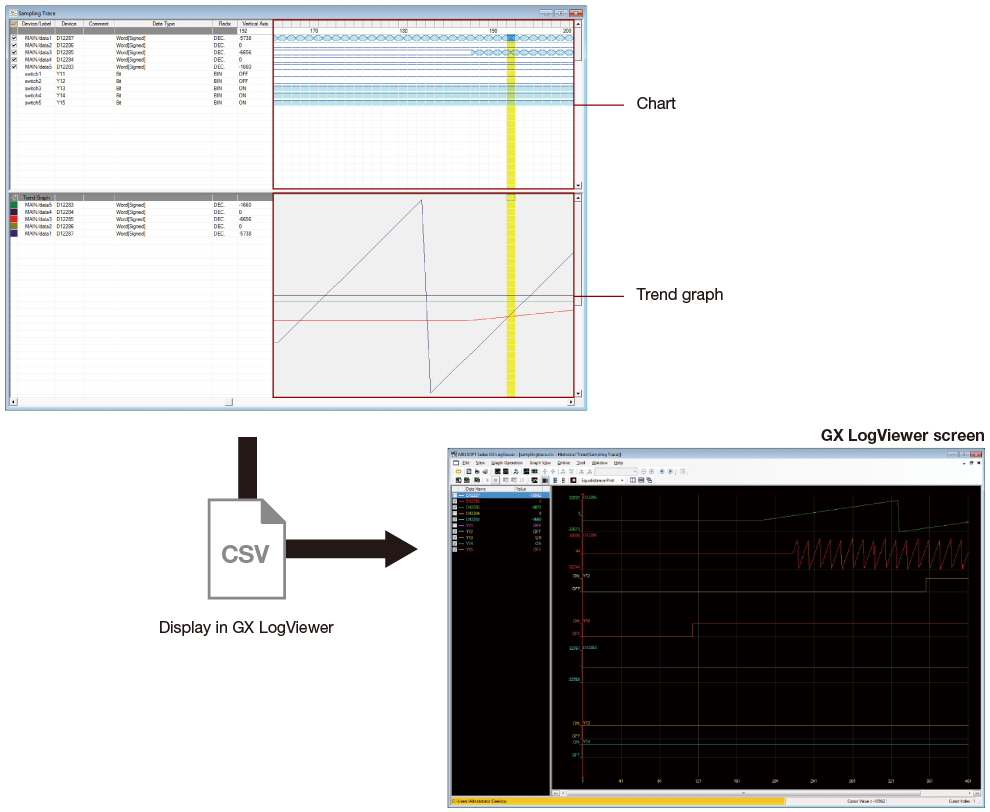
Task: Toggle the Y15 checkbox in LogViewer data list
Action: [455, 549]
